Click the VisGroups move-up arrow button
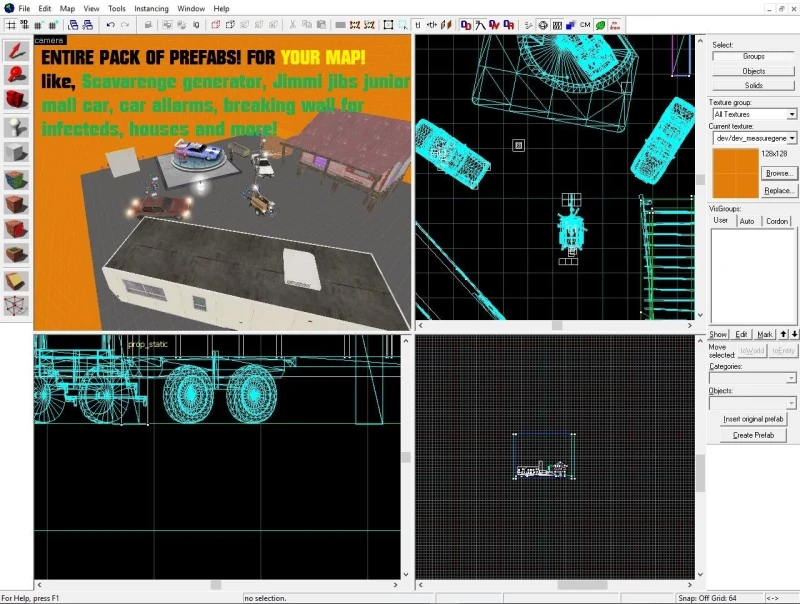 point(783,334)
